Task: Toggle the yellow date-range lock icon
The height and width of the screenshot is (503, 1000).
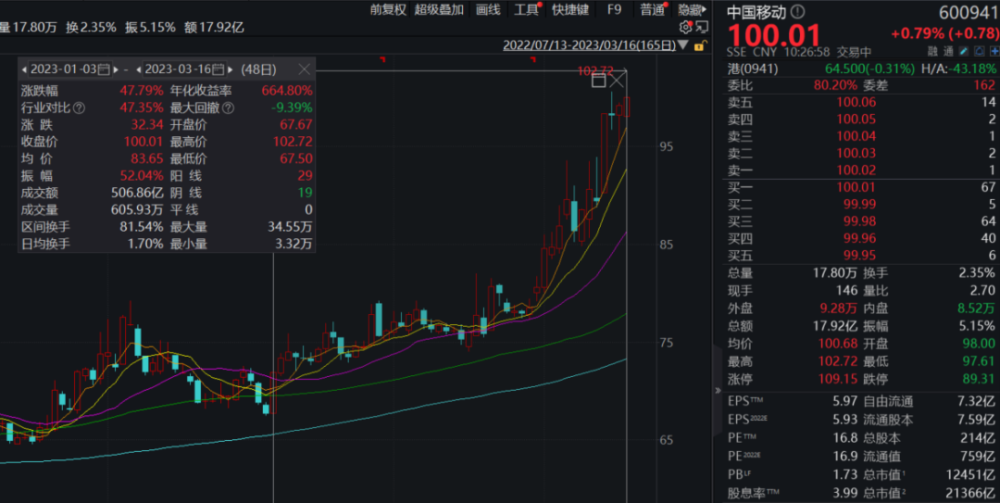Action: pos(700,46)
